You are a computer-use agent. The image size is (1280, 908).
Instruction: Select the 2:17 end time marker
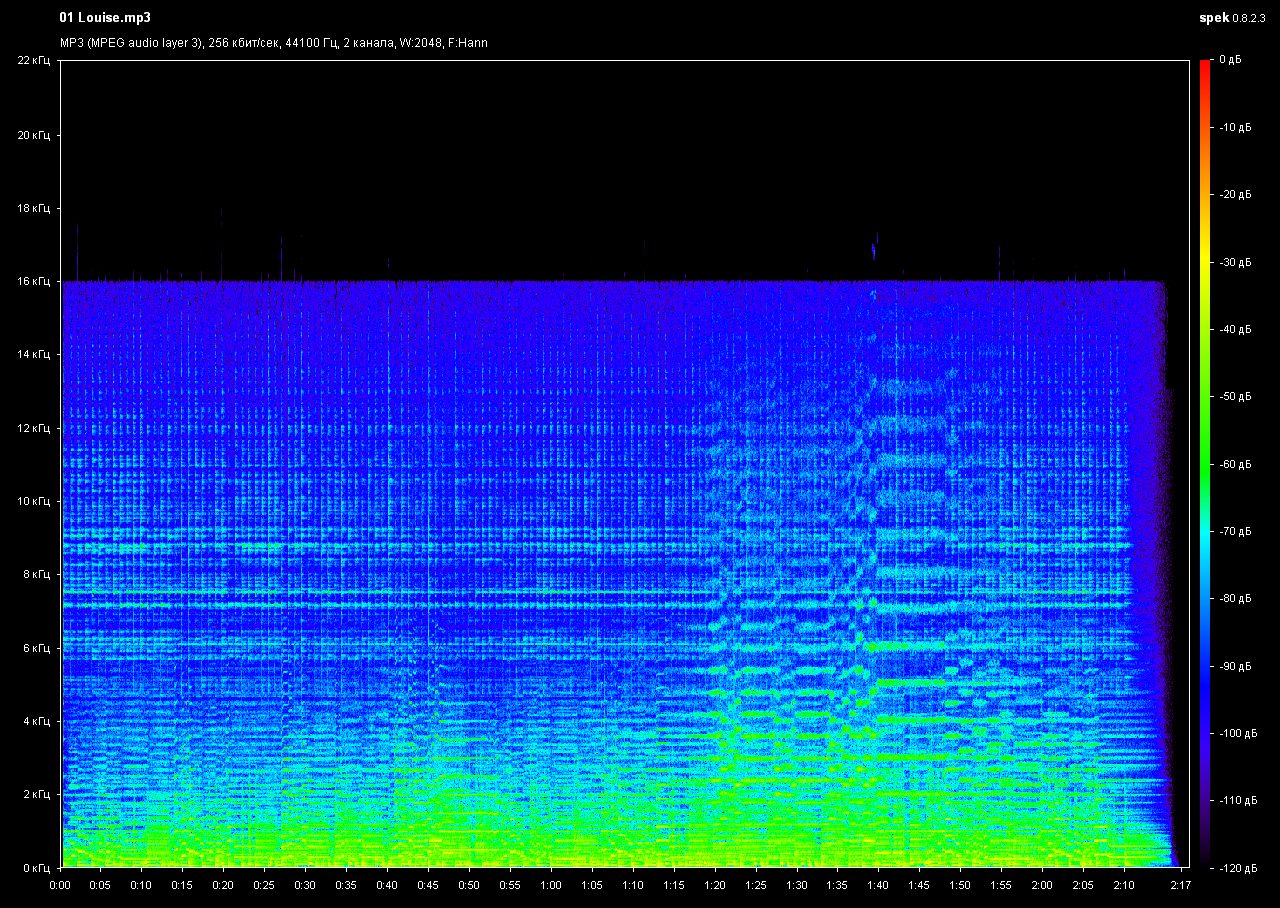coord(1180,885)
